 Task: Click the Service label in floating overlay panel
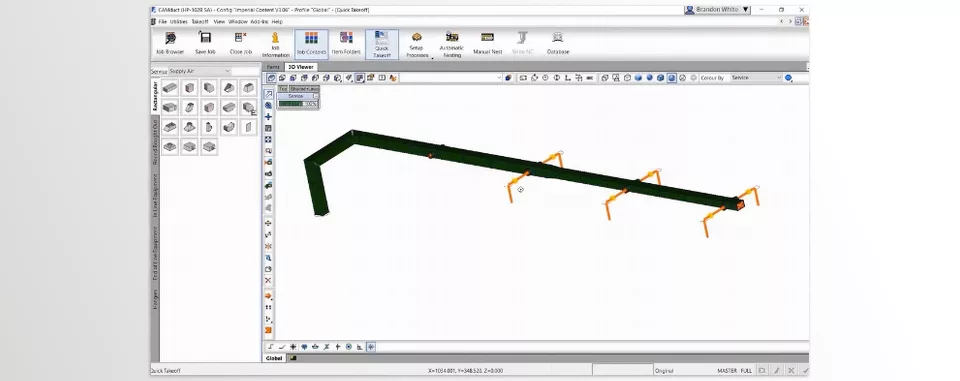(296, 96)
